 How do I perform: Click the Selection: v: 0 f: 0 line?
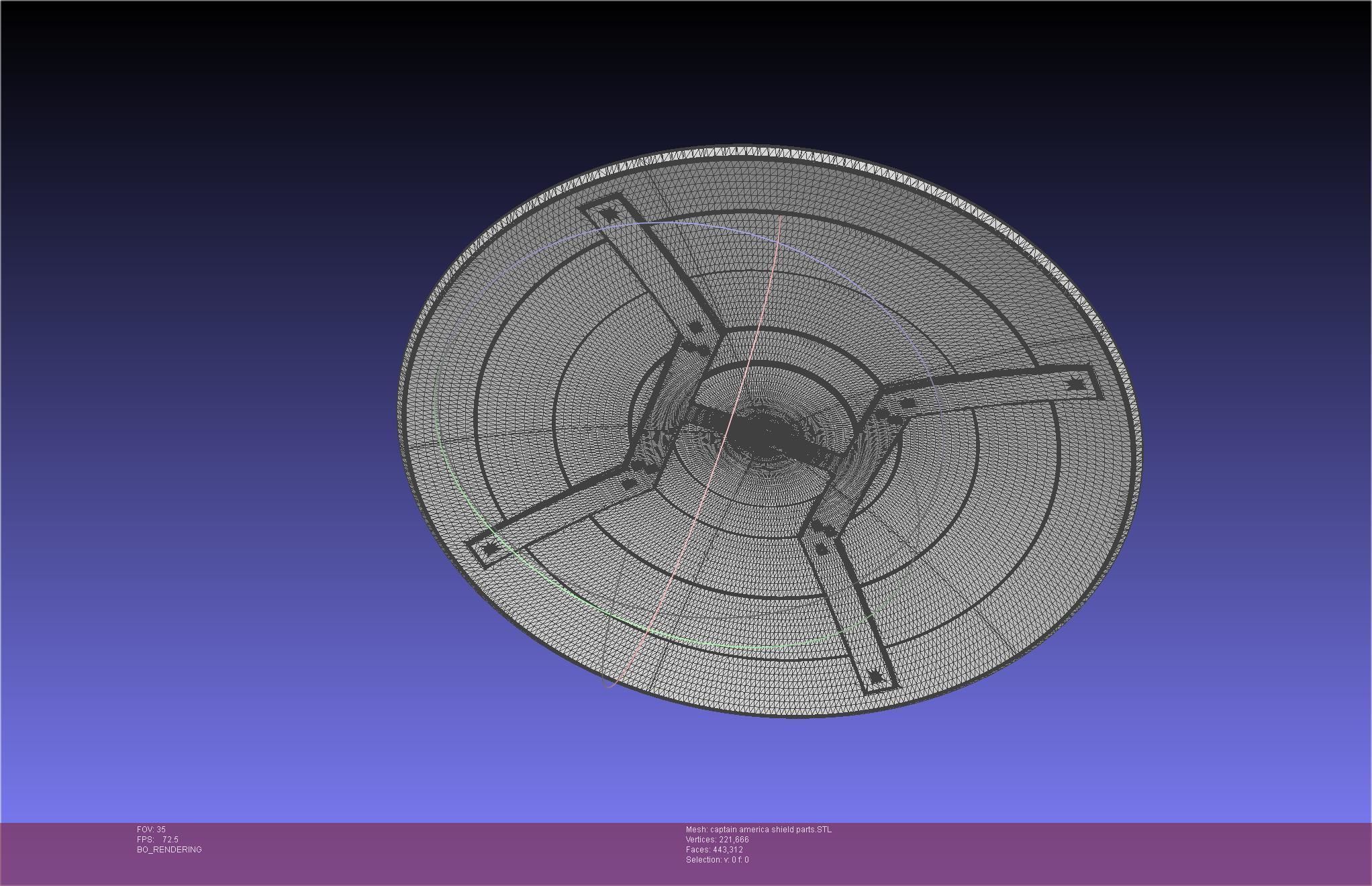[718, 860]
